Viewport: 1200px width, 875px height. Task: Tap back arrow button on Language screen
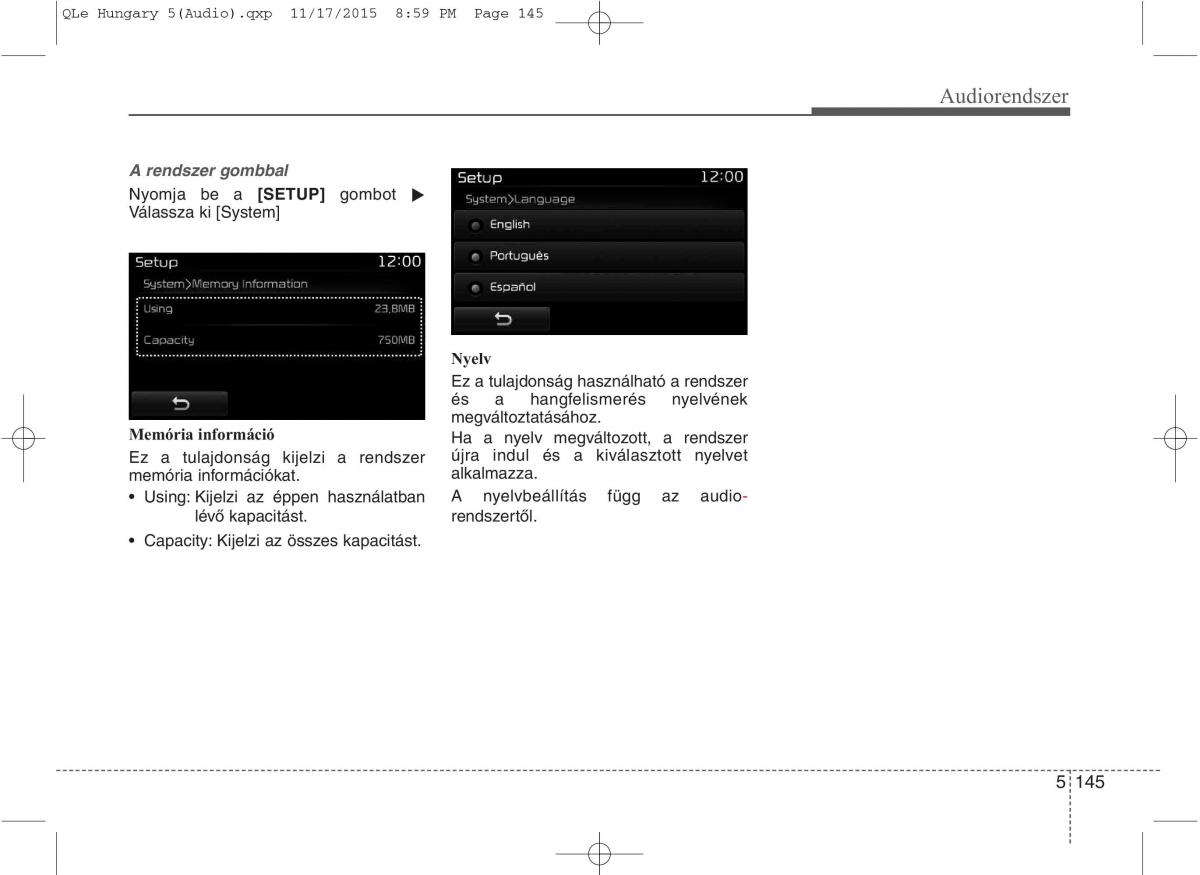(502, 320)
